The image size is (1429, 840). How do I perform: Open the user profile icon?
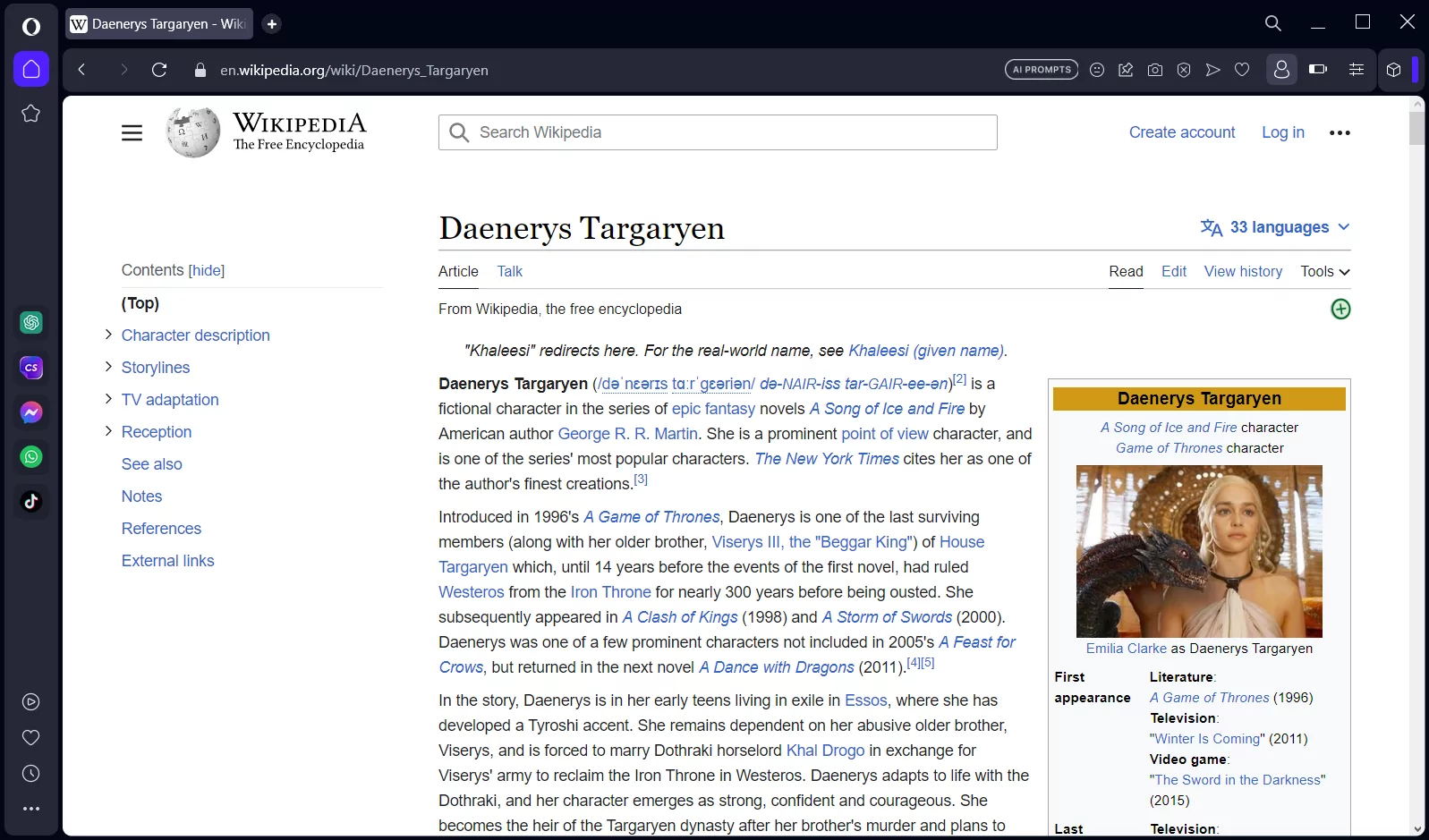1281,70
